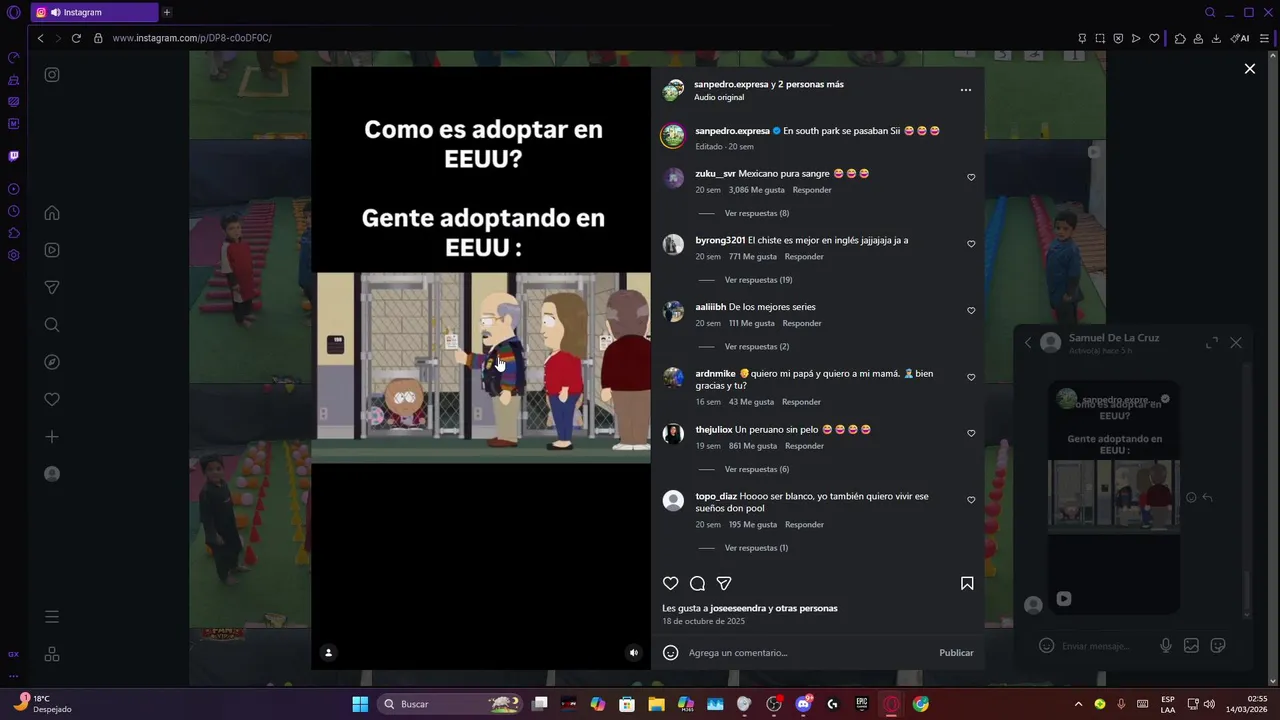
Task: Close Samuel De La Cruz chat window
Action: pos(1236,342)
